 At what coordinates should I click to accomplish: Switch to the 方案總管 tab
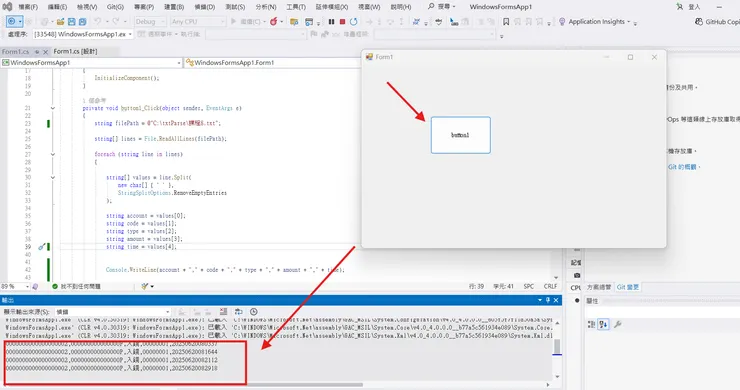point(599,287)
